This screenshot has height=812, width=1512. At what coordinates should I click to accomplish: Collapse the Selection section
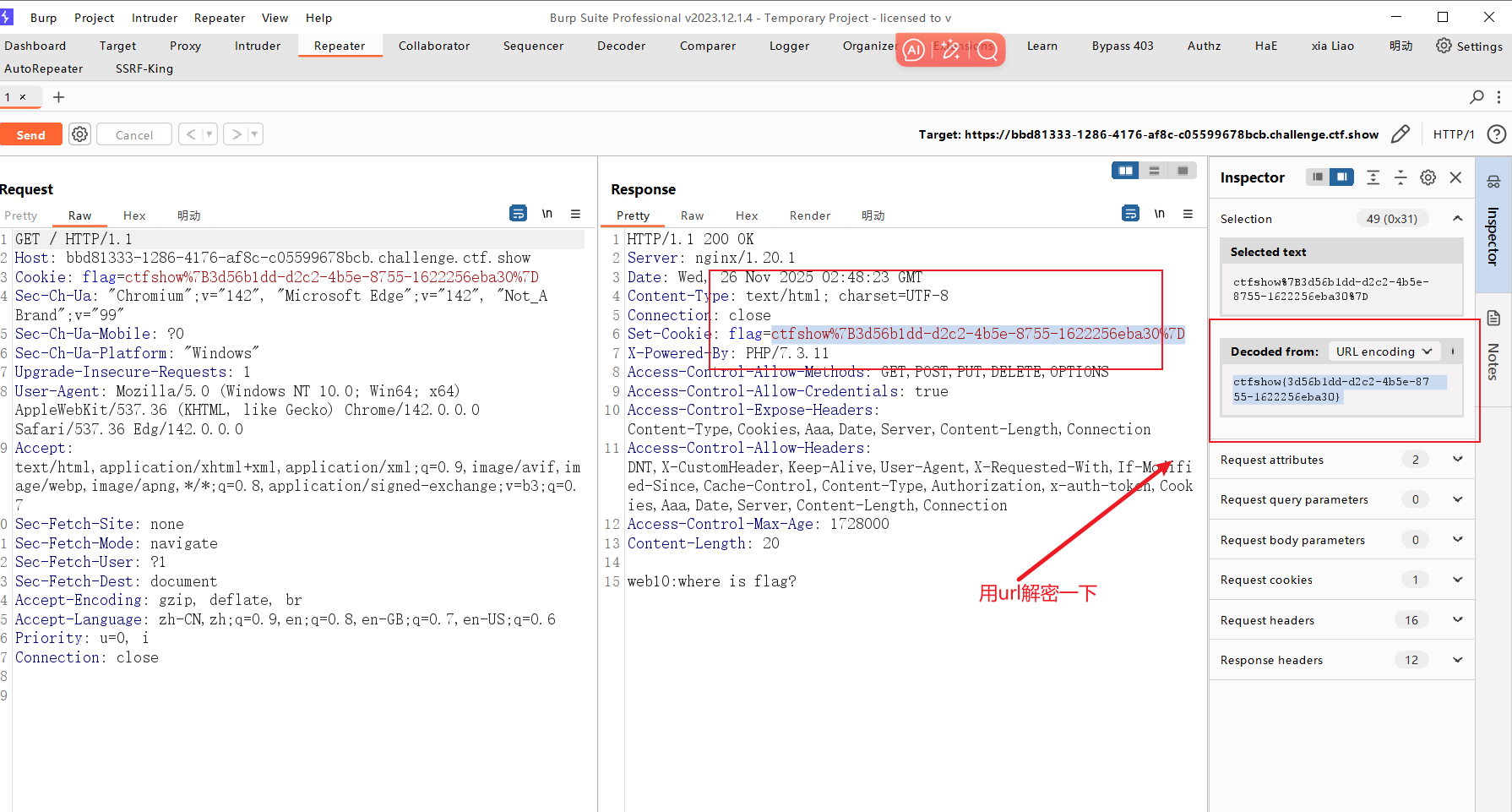pos(1457,219)
